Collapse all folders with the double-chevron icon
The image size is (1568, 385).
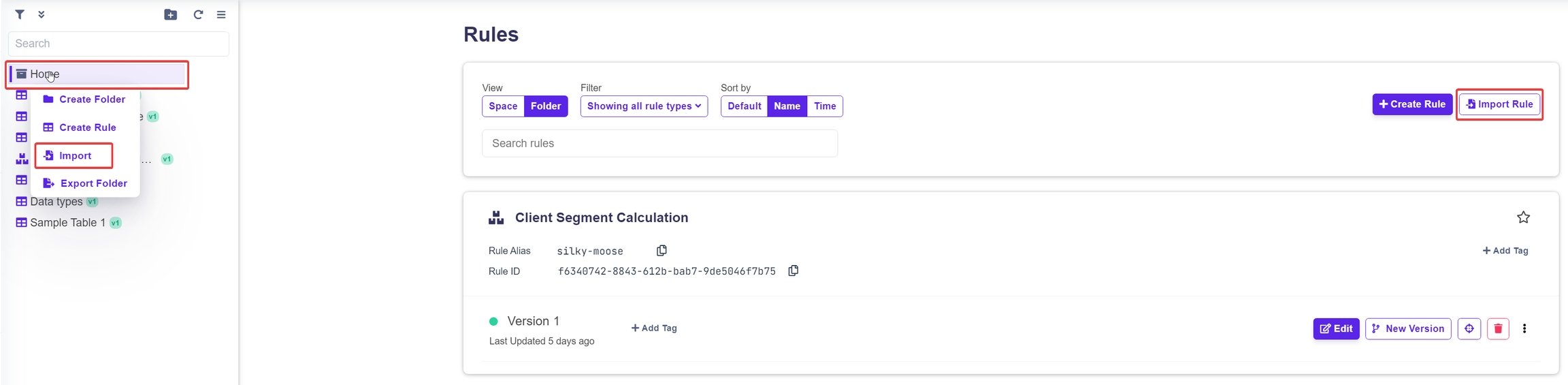(x=42, y=14)
